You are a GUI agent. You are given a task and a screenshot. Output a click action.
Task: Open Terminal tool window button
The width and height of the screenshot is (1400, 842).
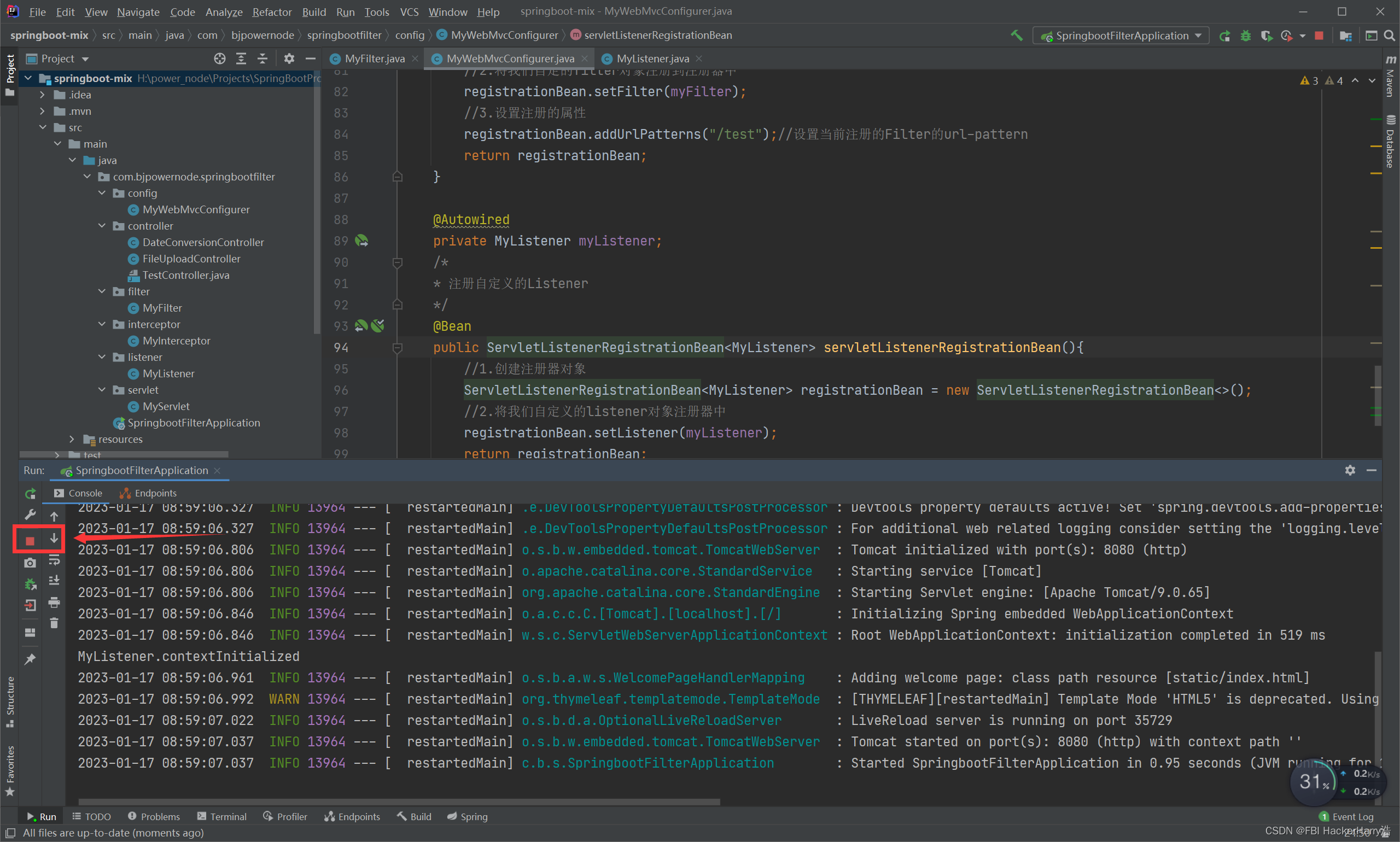[222, 816]
